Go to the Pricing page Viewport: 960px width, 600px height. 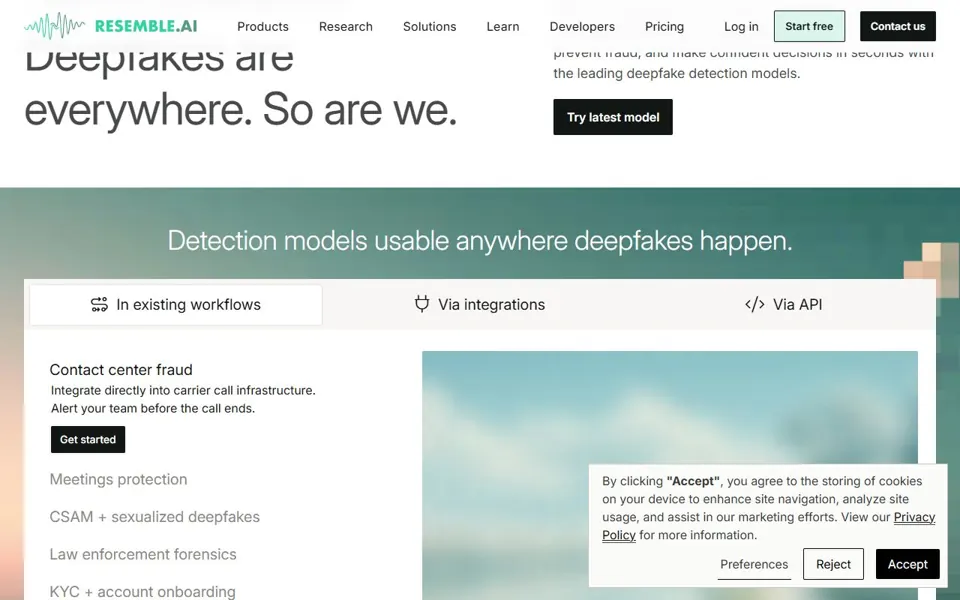[664, 26]
